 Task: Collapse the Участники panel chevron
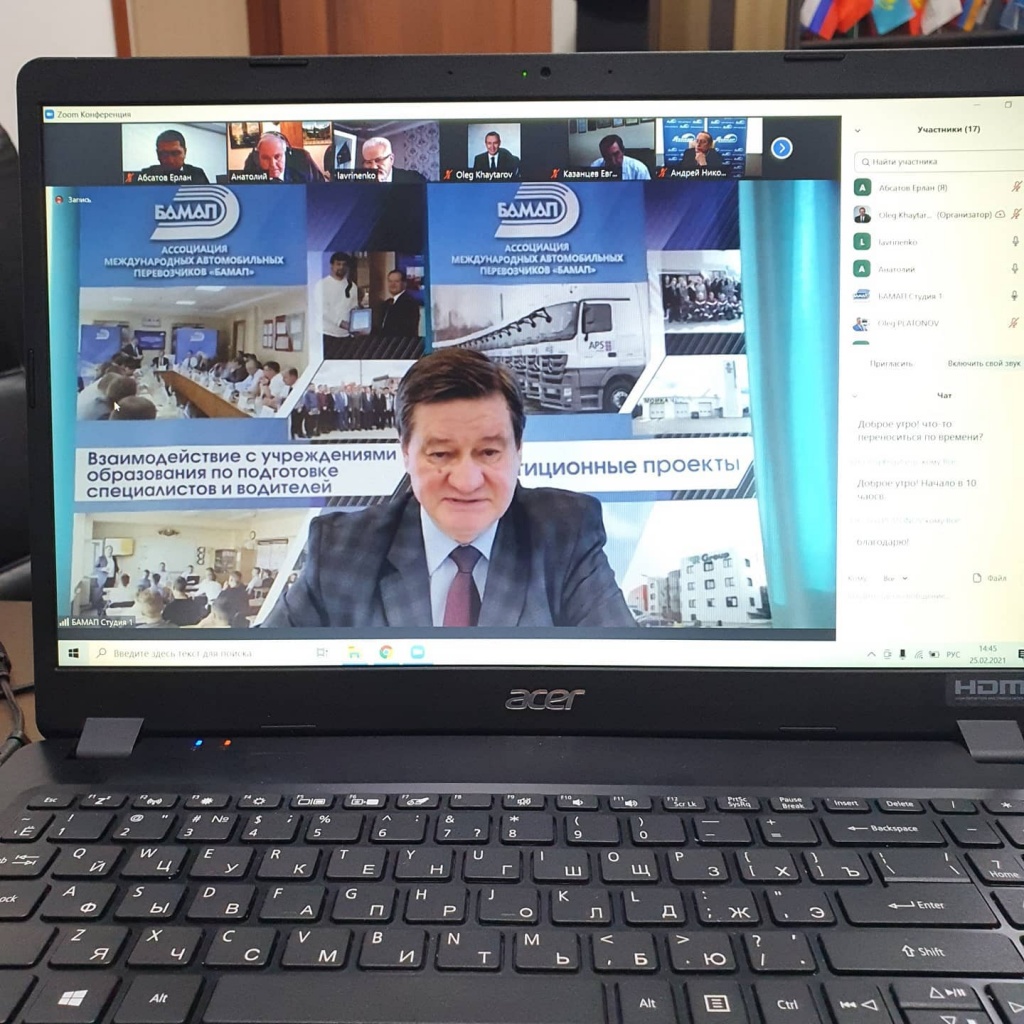[857, 131]
